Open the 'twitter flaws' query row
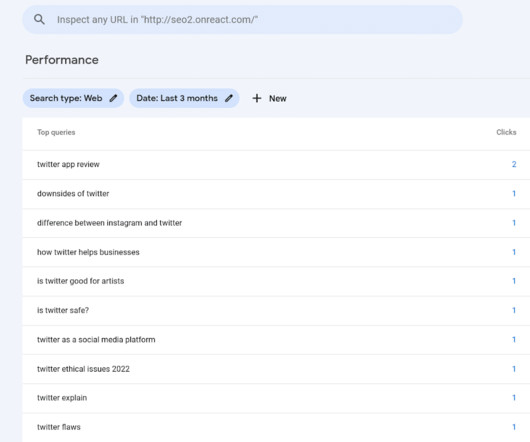The width and height of the screenshot is (530, 442). [276, 427]
